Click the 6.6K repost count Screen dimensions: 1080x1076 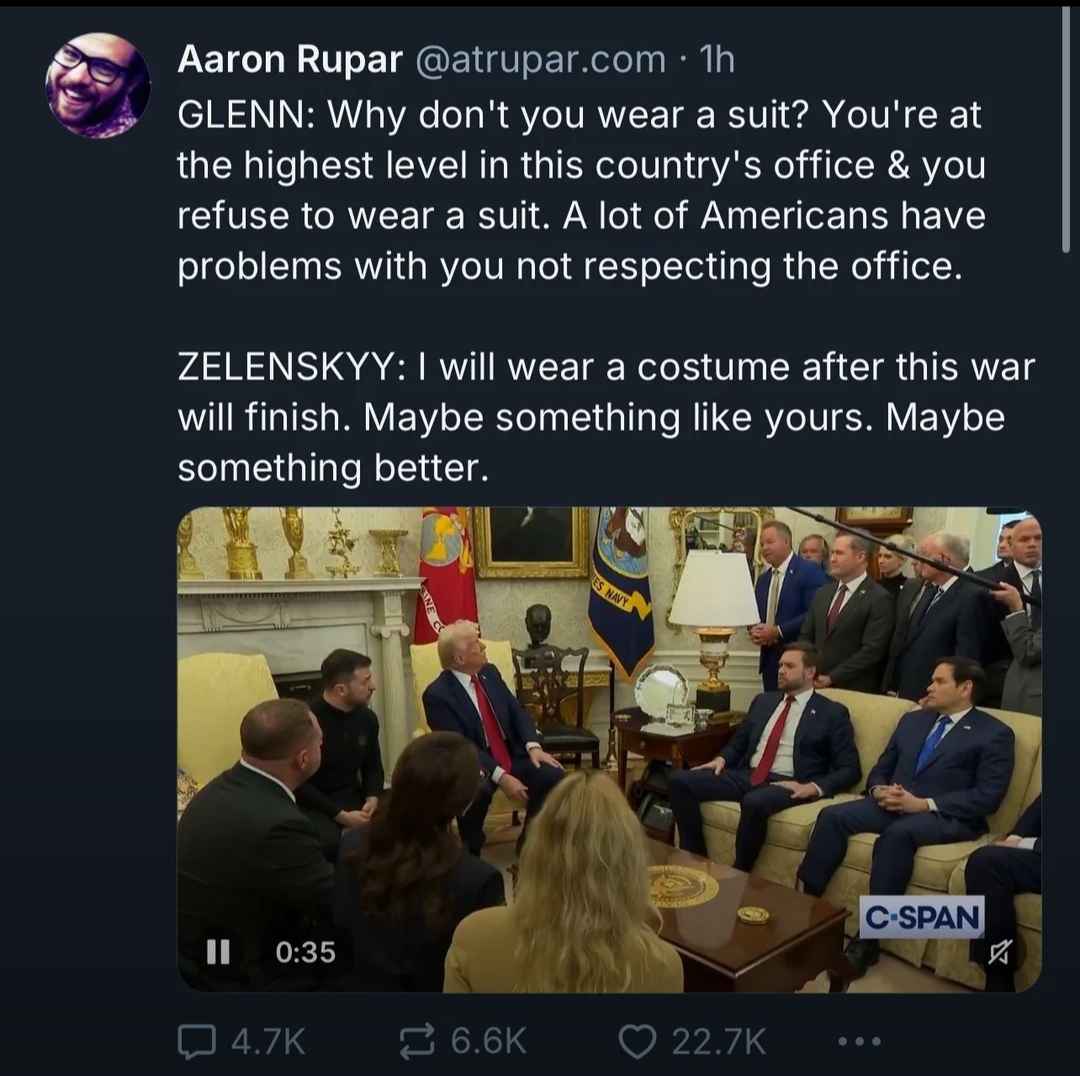[488, 1041]
